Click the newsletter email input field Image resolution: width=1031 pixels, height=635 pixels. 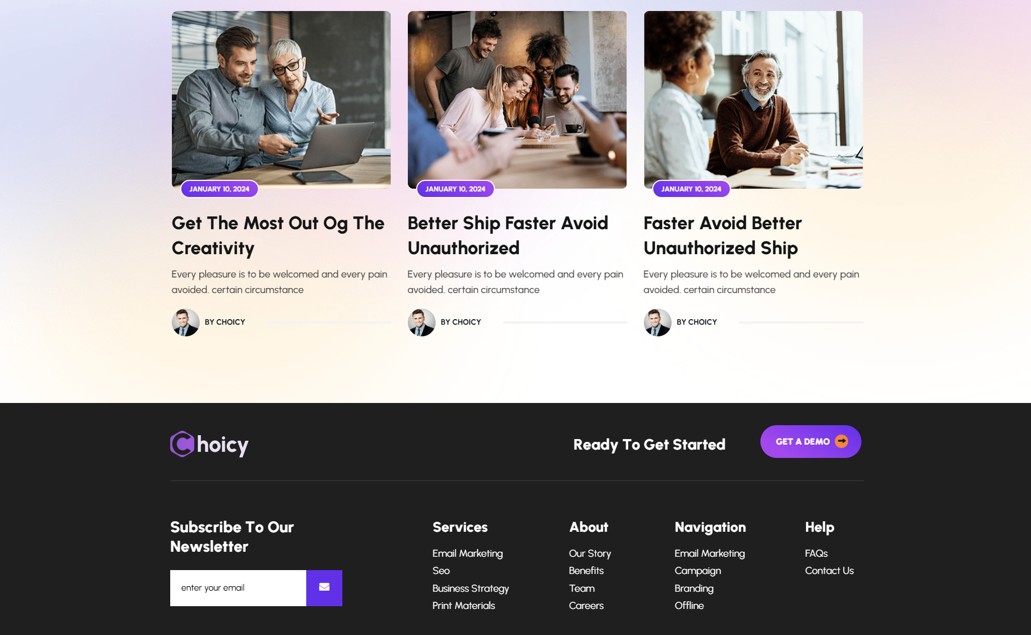point(238,588)
